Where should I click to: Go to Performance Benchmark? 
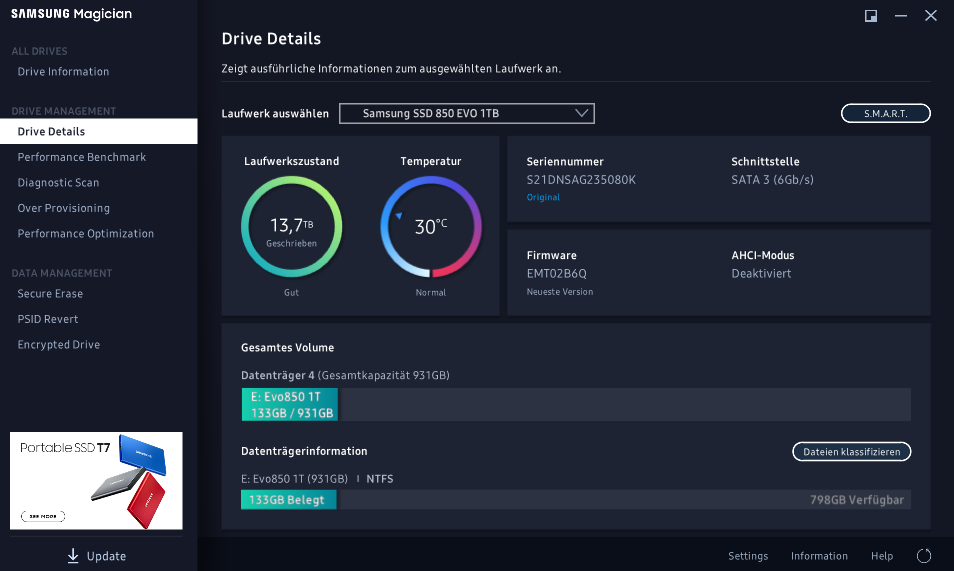pyautogui.click(x=82, y=157)
